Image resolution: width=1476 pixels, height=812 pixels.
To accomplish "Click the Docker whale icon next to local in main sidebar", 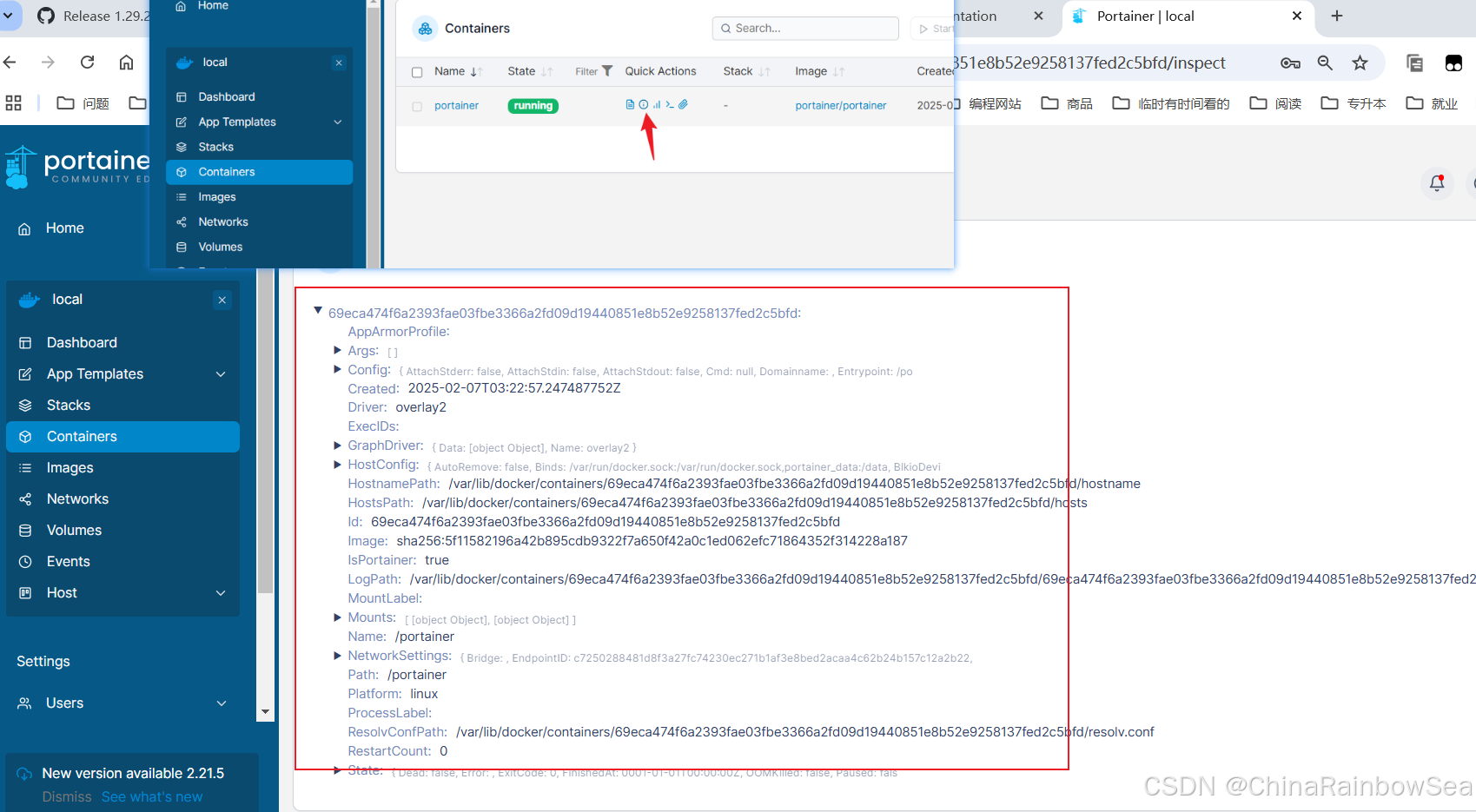I will coord(30,300).
